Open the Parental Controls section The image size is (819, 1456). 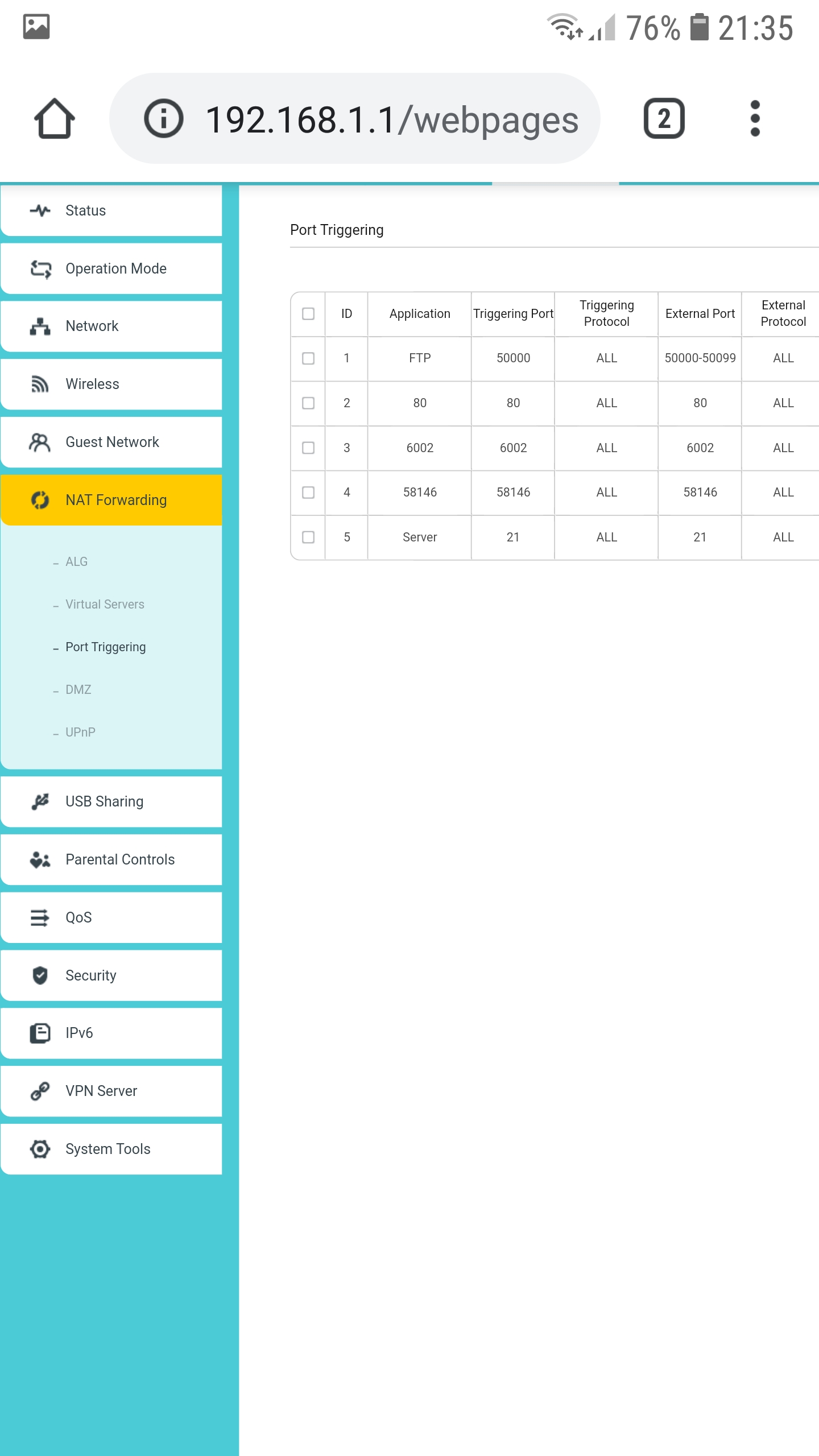point(111,859)
